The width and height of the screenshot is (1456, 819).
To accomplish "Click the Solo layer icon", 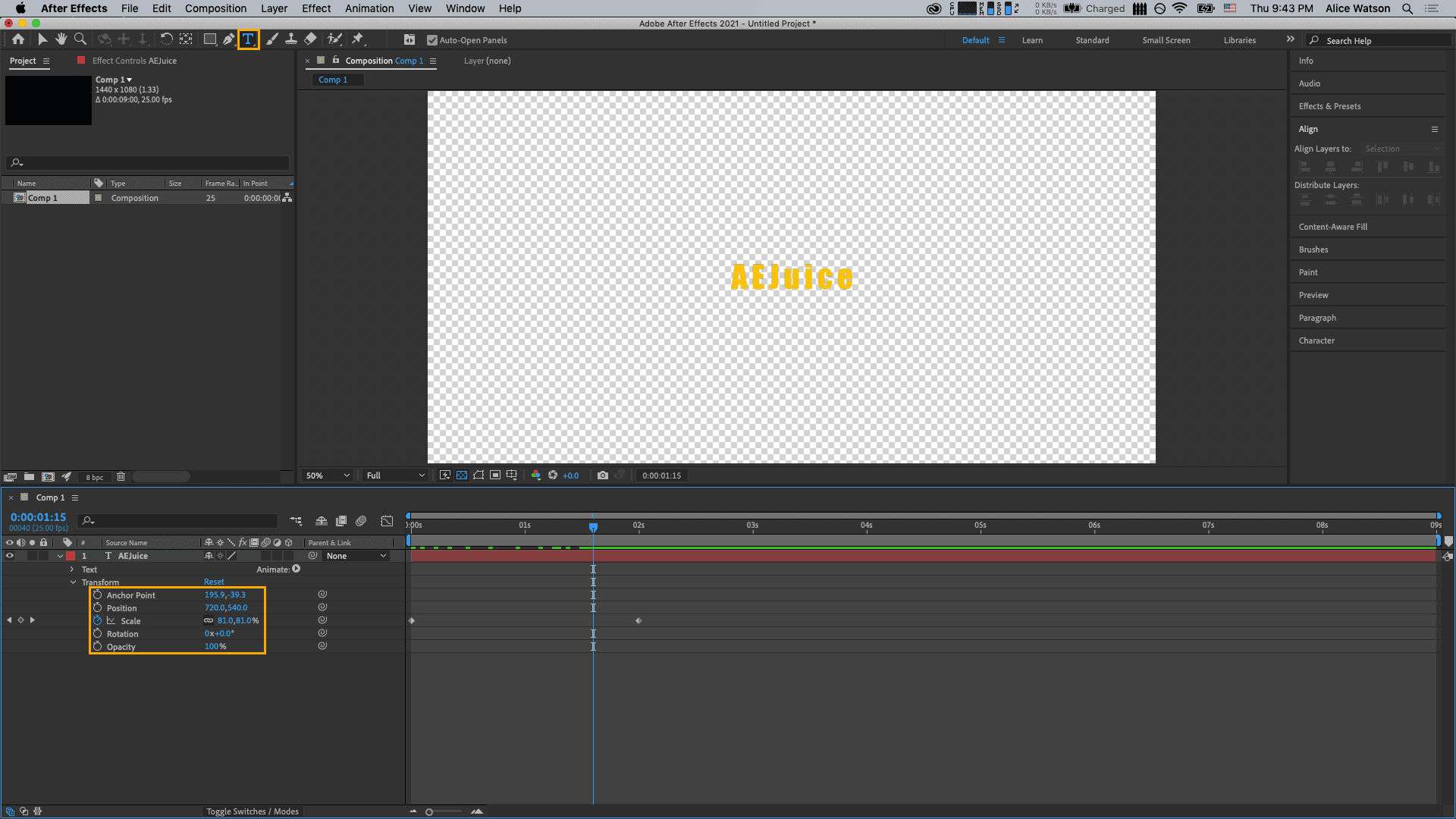I will pyautogui.click(x=32, y=556).
